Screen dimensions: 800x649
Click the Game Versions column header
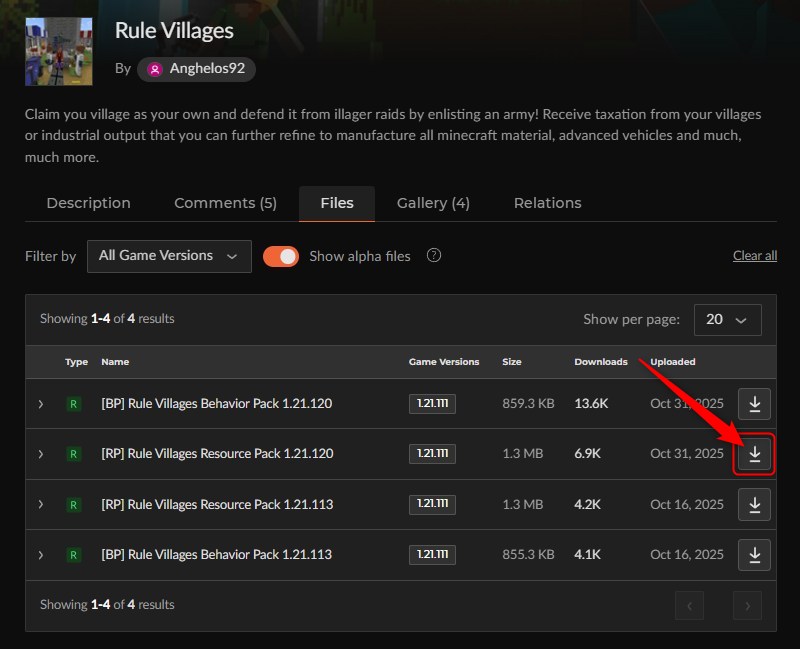[444, 362]
